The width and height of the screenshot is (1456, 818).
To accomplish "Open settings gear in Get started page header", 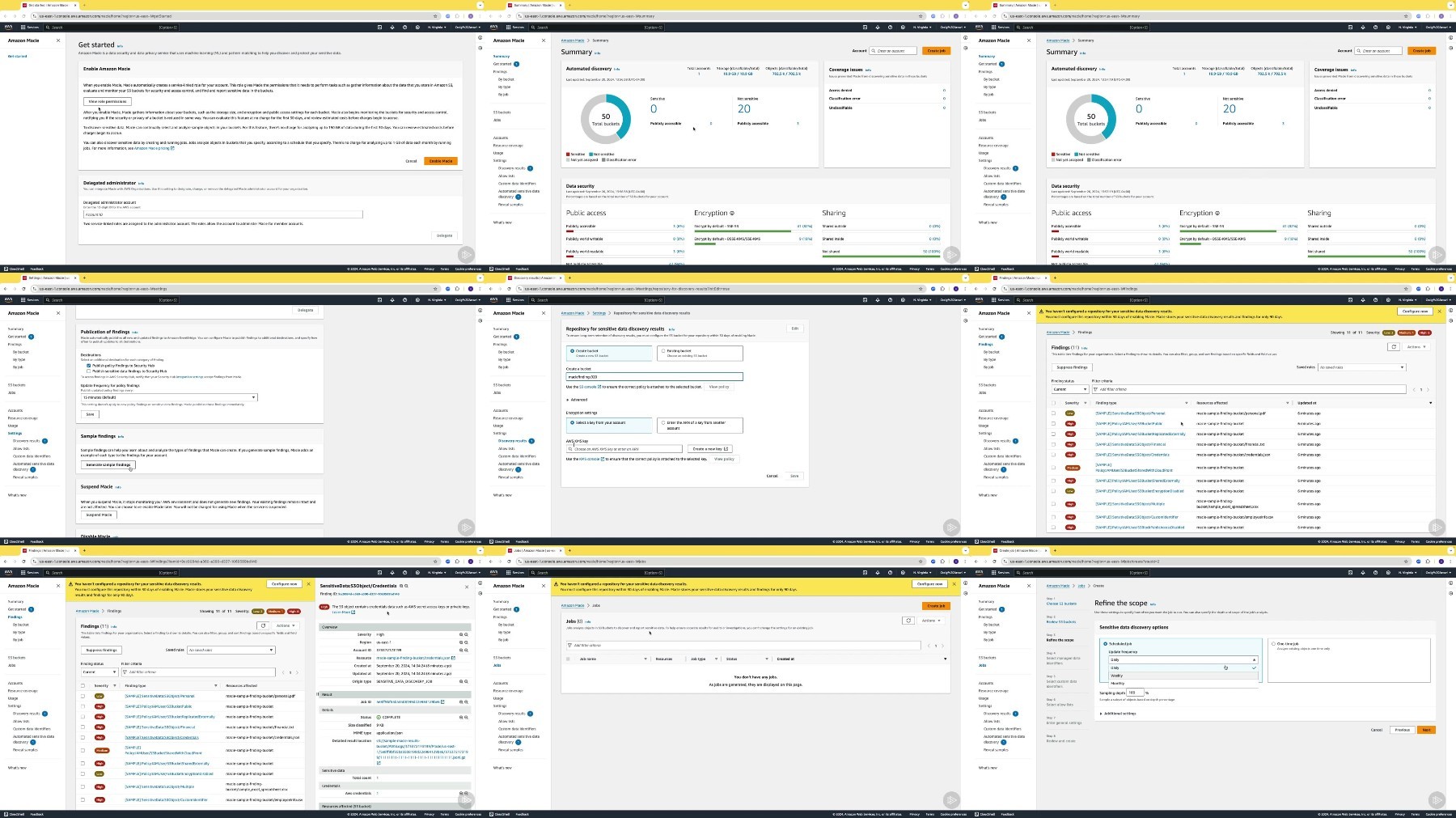I will click(x=417, y=27).
